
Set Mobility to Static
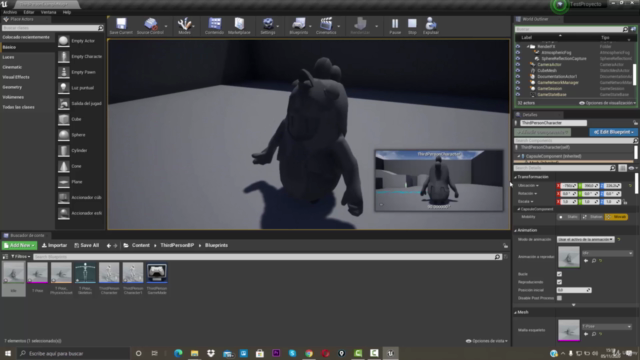(x=569, y=217)
